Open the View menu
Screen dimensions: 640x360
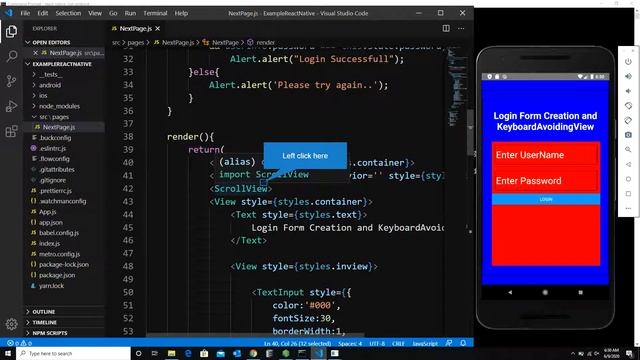(95, 13)
